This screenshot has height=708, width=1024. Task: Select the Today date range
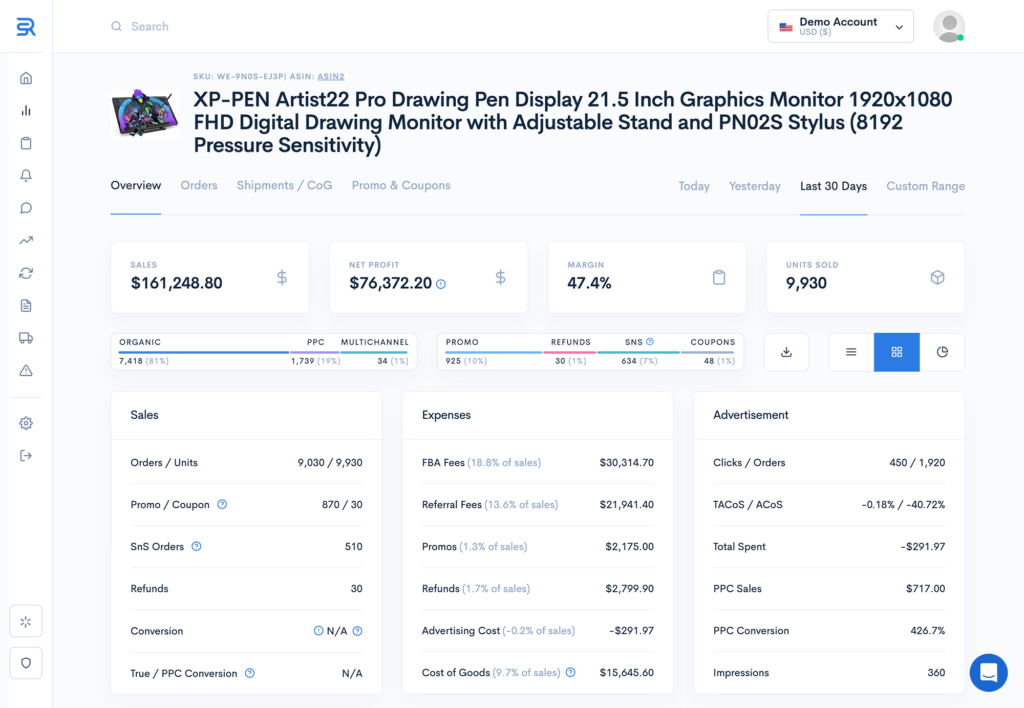694,186
